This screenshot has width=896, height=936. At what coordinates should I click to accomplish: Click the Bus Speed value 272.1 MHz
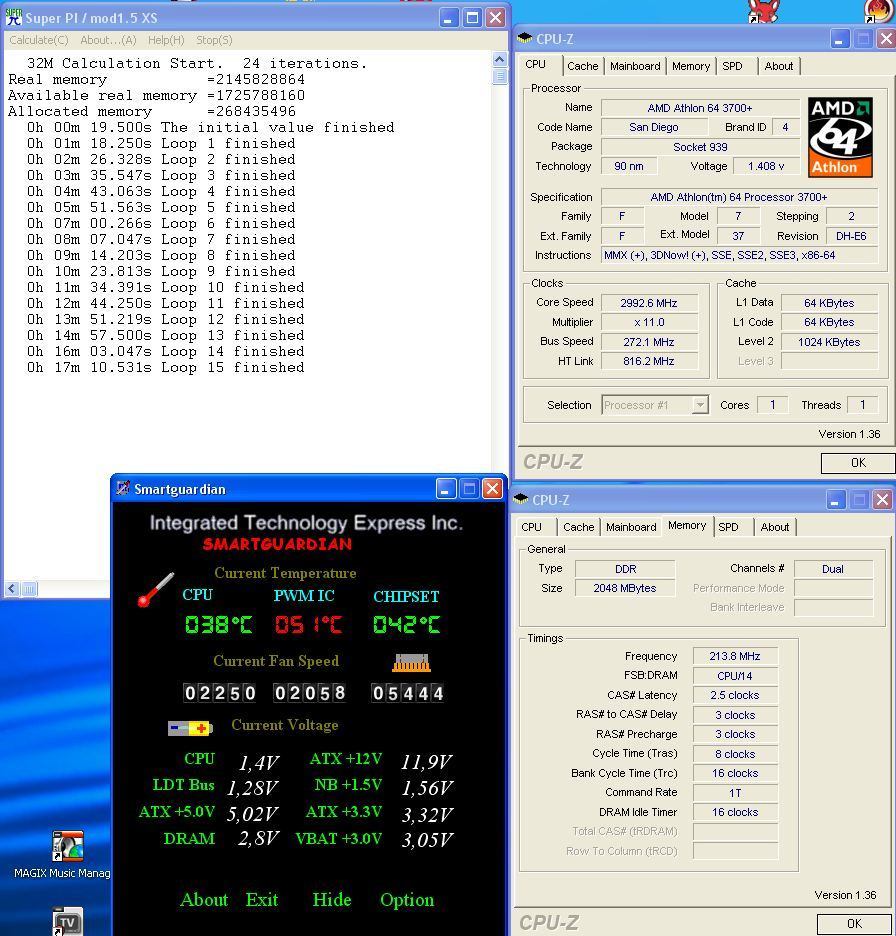pos(649,342)
